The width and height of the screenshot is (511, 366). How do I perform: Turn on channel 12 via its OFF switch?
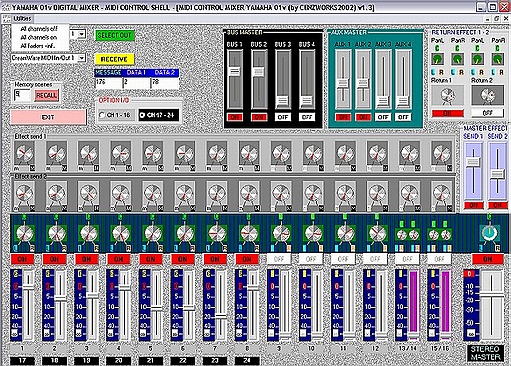pos(375,259)
